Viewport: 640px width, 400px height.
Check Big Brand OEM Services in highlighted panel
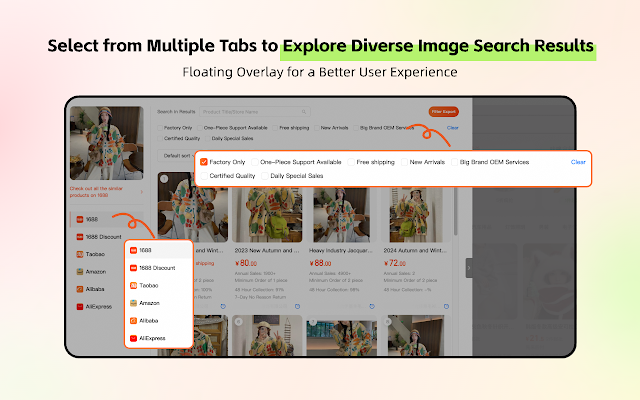pos(454,162)
